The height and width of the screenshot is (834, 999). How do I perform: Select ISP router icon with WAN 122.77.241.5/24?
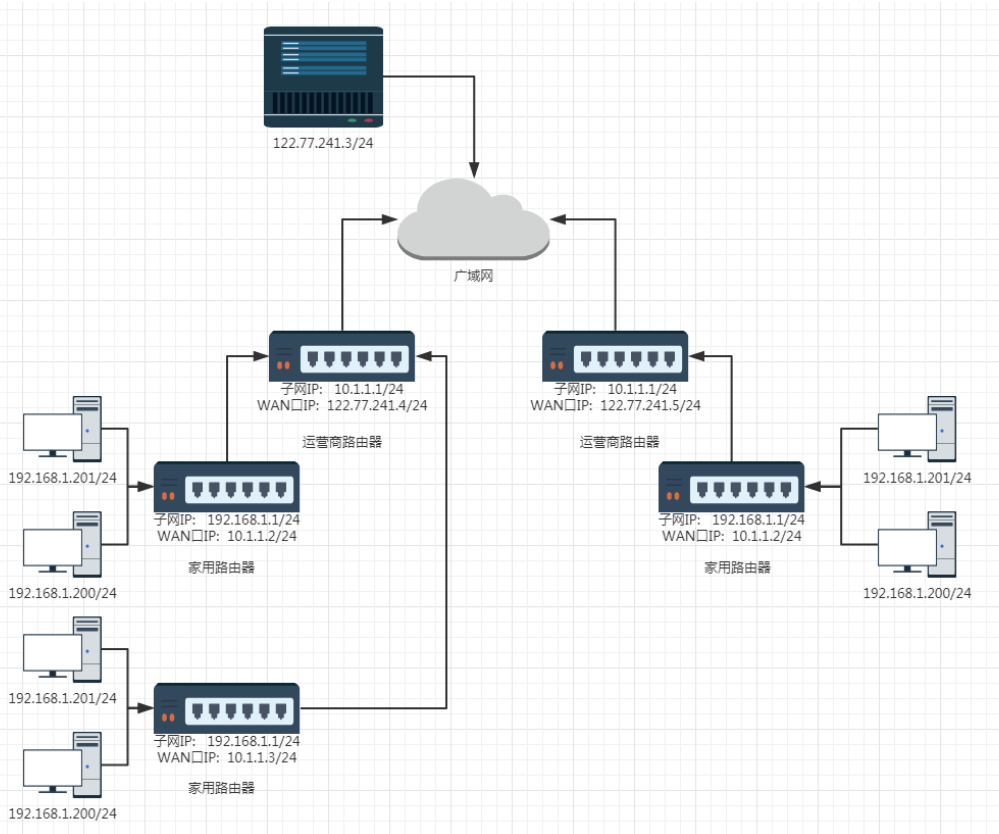[x=615, y=356]
